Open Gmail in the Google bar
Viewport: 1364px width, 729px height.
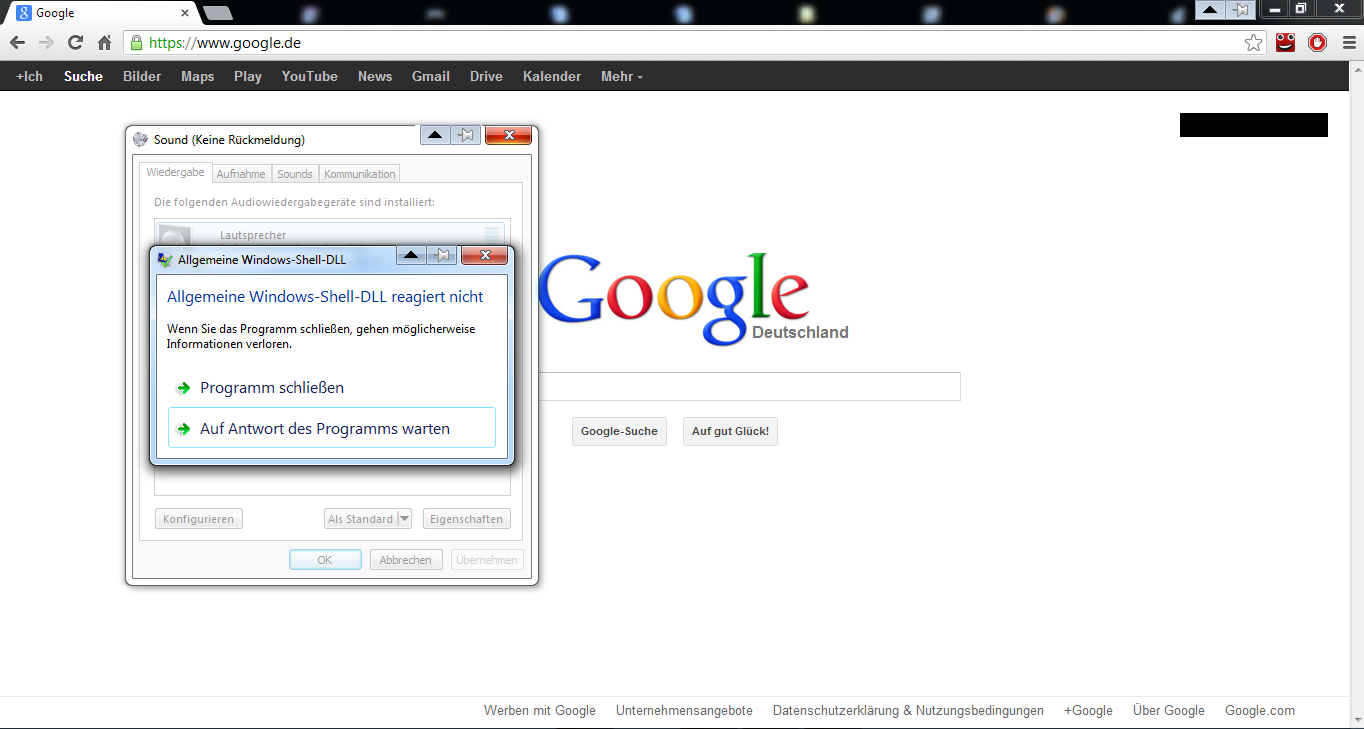click(431, 76)
